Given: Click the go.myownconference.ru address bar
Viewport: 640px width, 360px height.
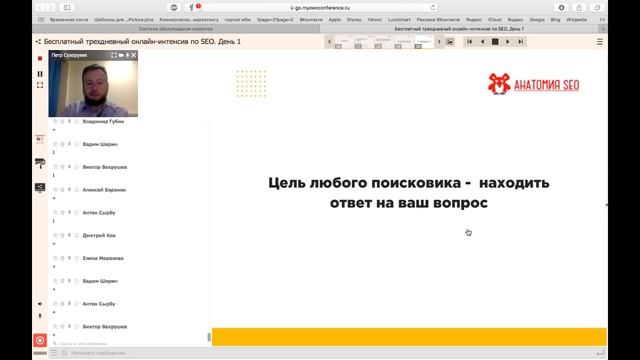Looking at the screenshot, I should (x=320, y=7).
